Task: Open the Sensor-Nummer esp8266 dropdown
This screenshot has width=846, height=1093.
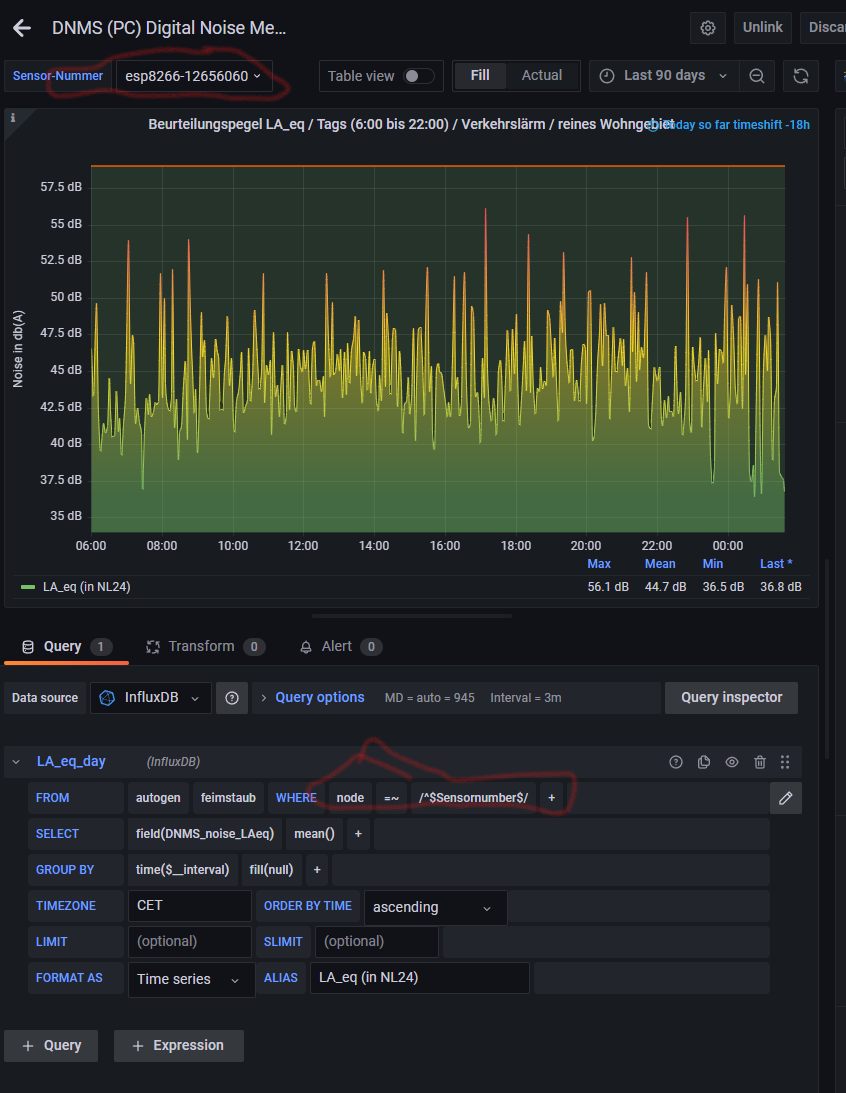Action: click(194, 76)
